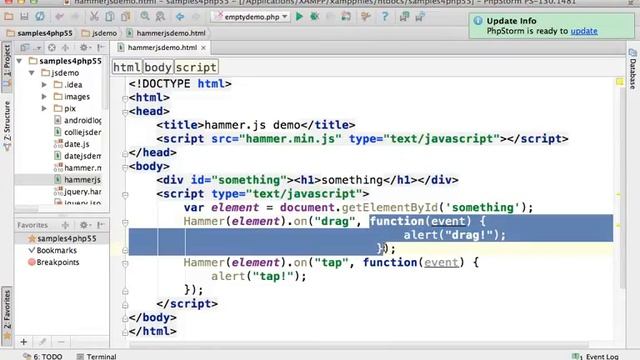This screenshot has height=360, width=640.
Task: Select Bookmarks in Favorites list
Action: 52,250
